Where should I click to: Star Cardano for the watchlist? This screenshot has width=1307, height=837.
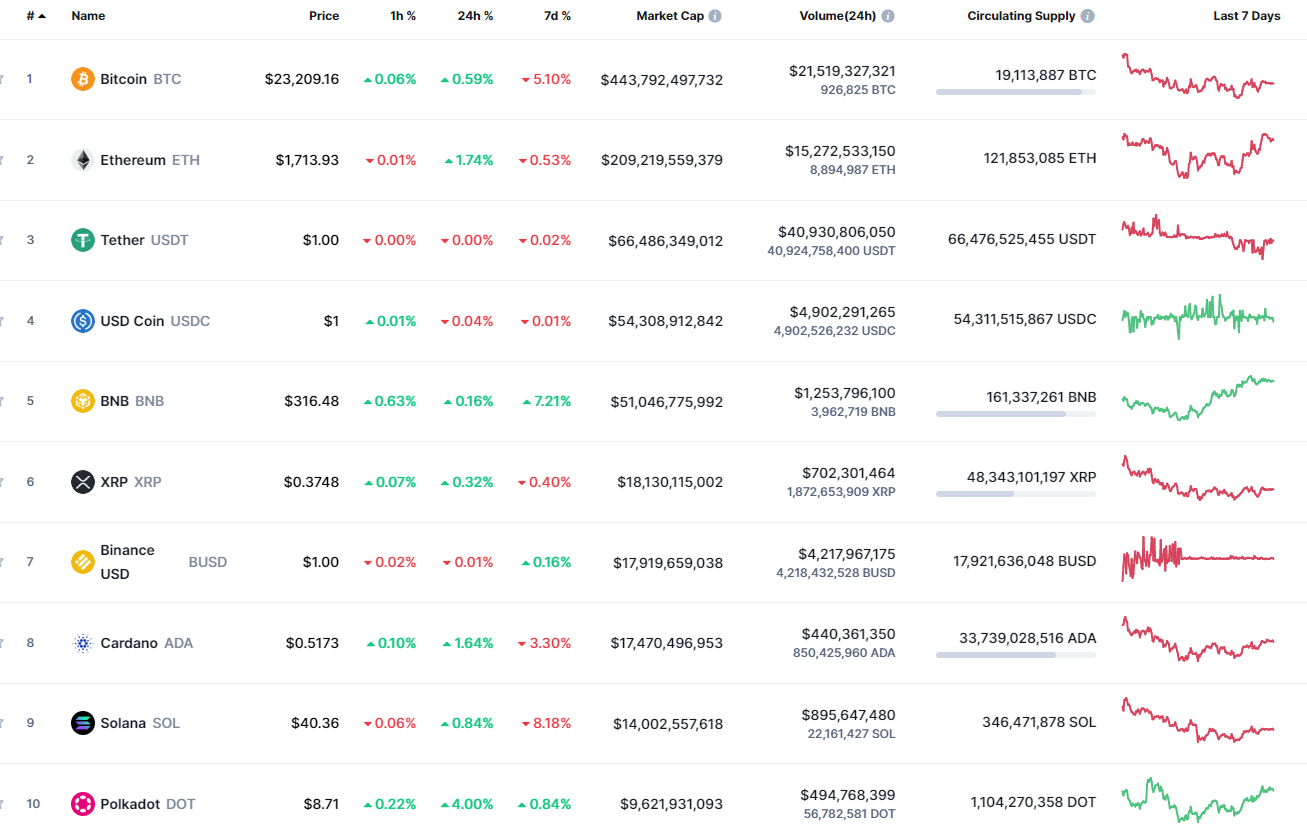(x=3, y=643)
